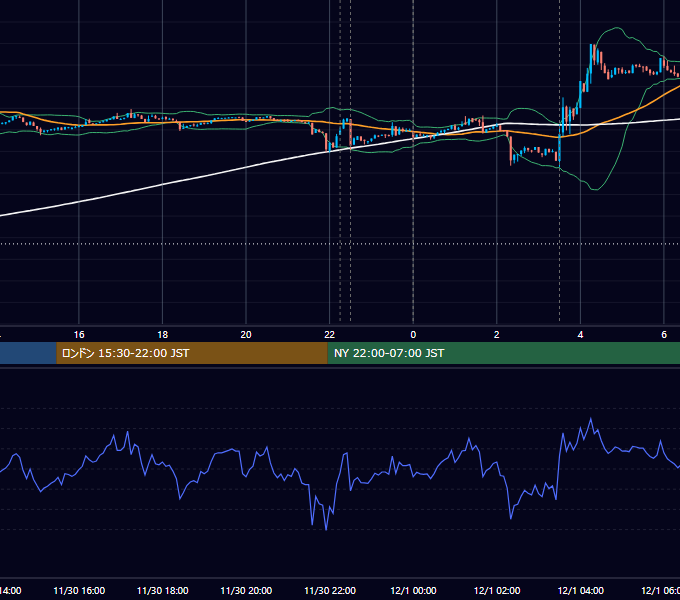
Task: Click the 11/30 18:00 bottom time label
Action: click(163, 590)
